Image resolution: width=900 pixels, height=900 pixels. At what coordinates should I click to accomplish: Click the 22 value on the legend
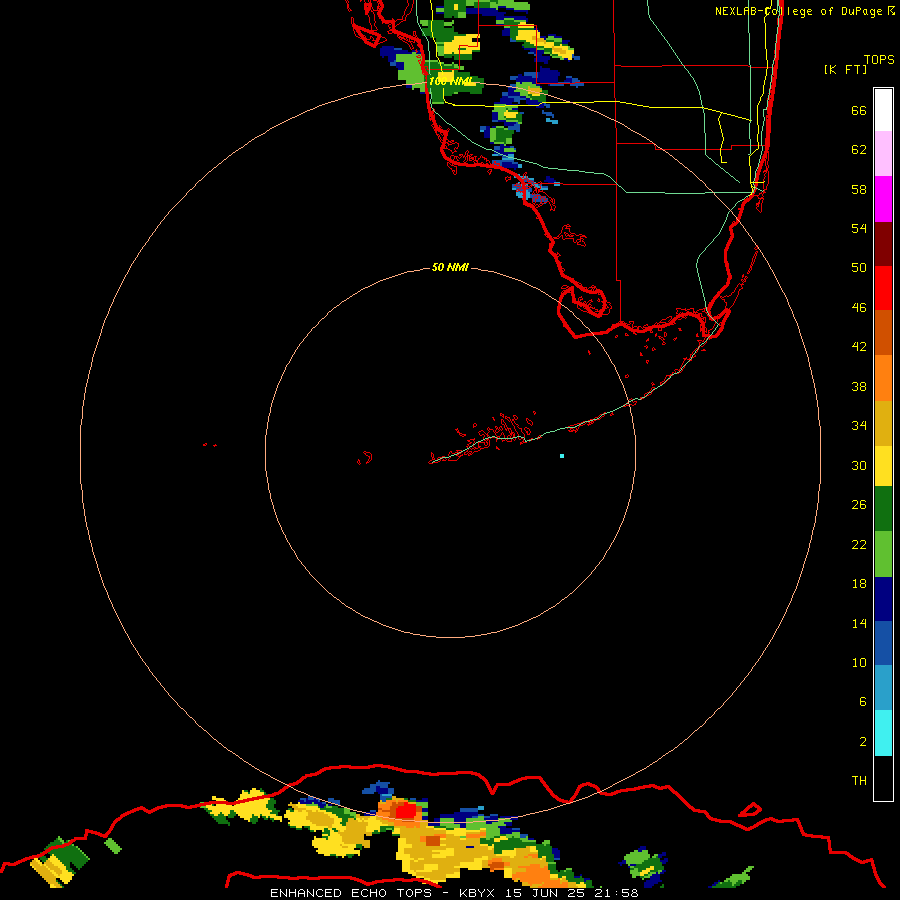click(859, 544)
